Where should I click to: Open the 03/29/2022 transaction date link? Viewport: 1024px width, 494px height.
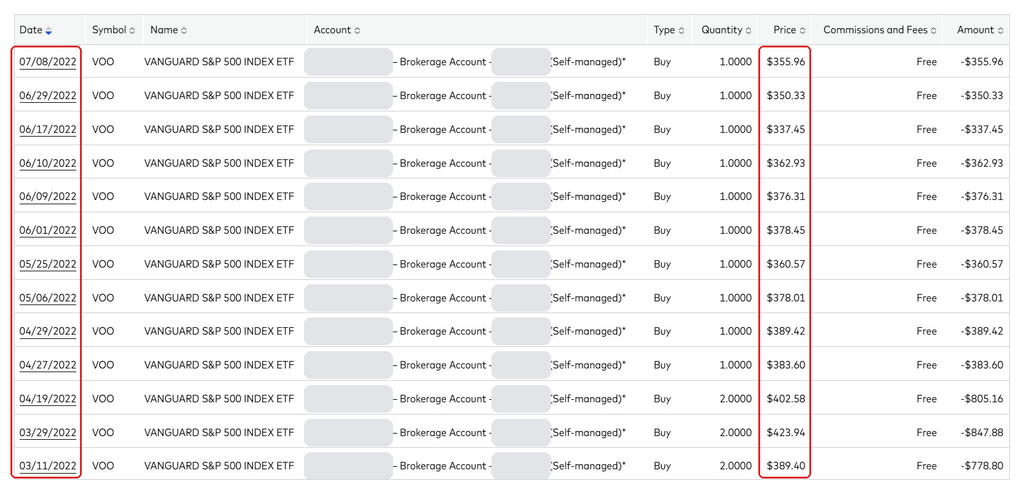tap(48, 433)
